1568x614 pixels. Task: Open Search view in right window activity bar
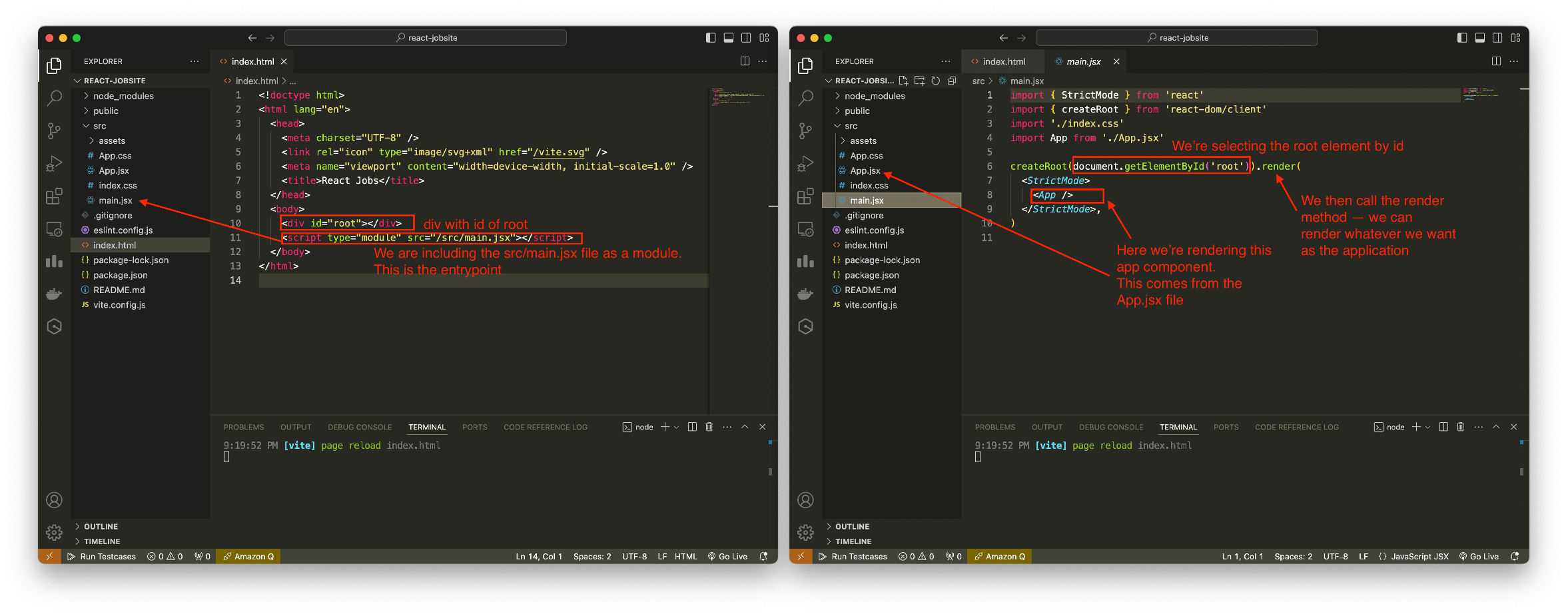click(x=805, y=98)
